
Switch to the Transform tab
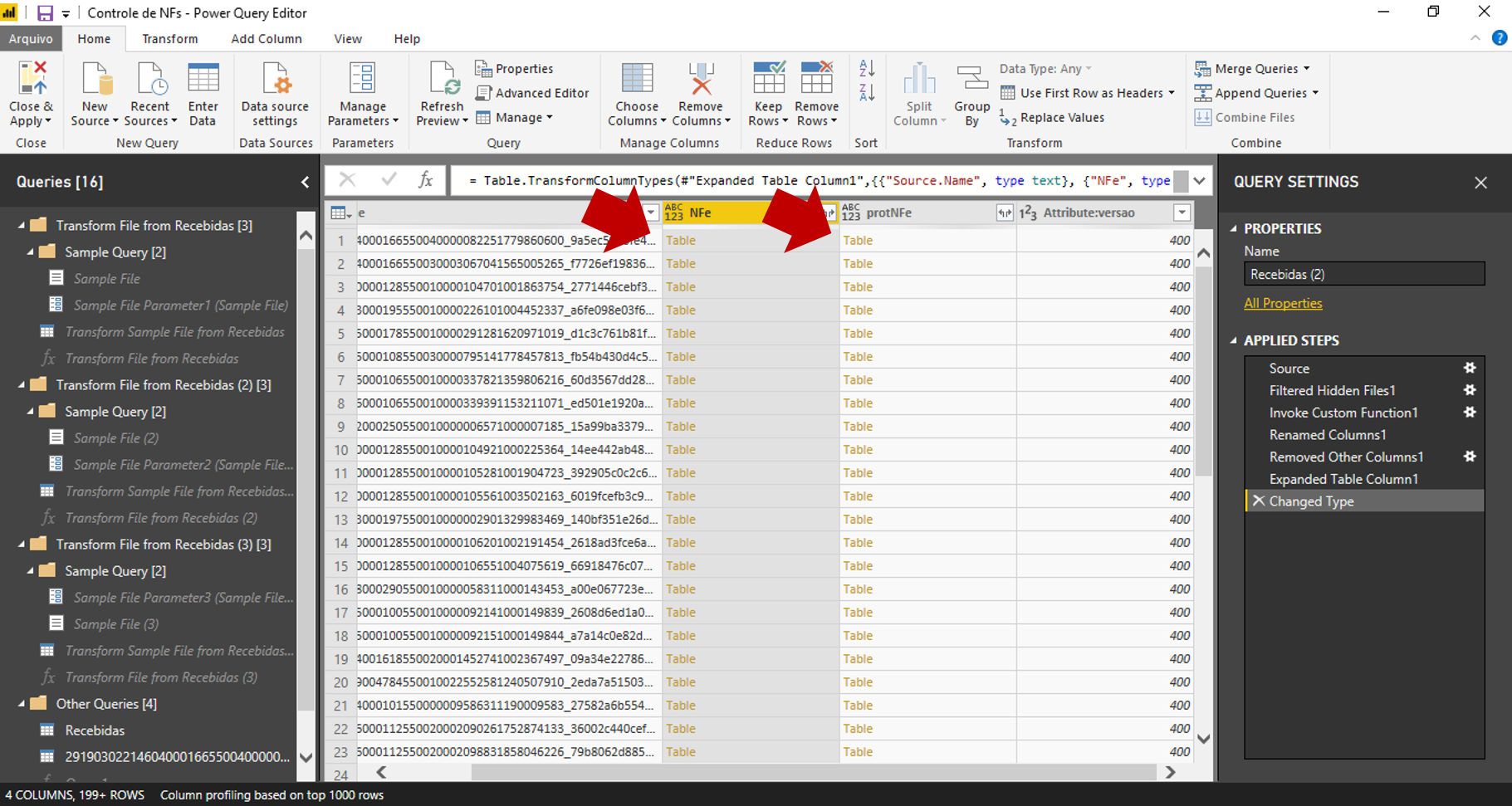pos(169,39)
